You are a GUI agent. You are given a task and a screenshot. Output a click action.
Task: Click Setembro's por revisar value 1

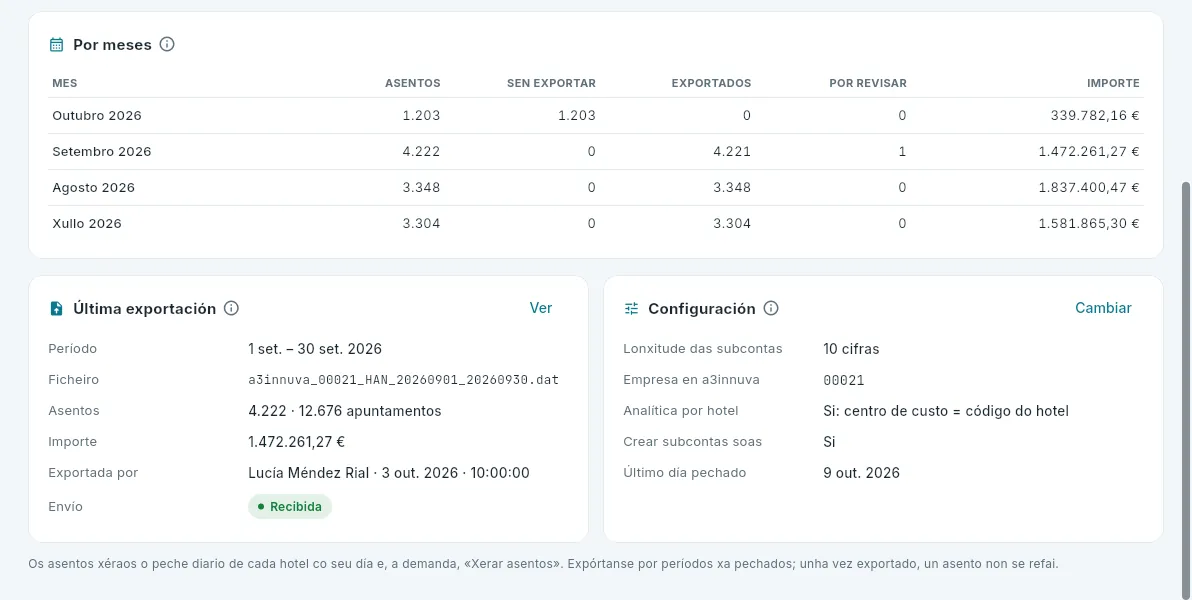point(902,151)
